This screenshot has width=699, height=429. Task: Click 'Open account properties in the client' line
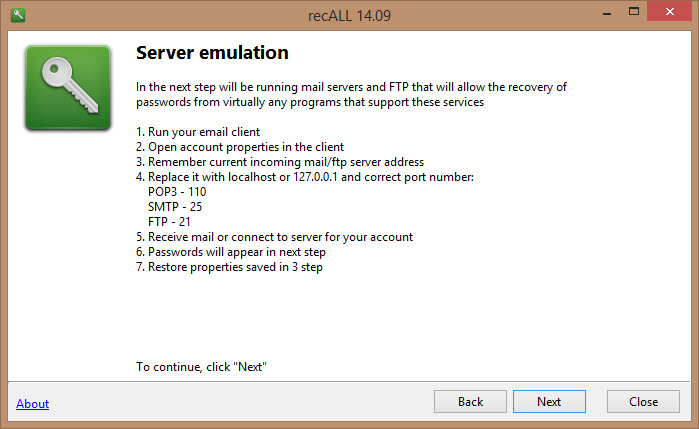click(x=240, y=147)
